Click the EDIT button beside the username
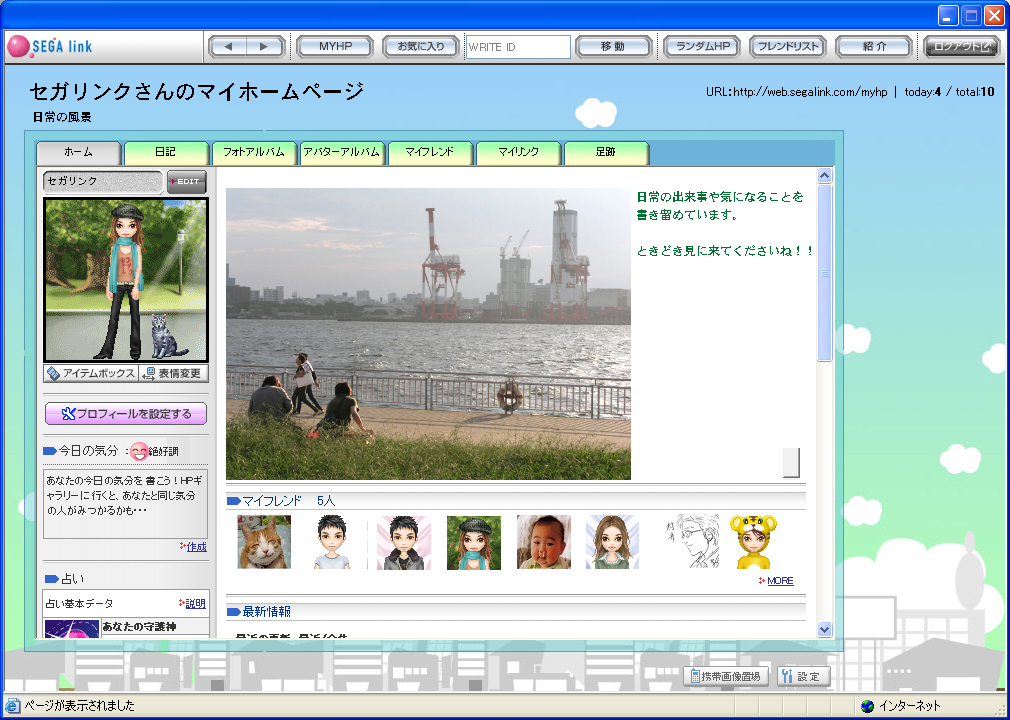The width and height of the screenshot is (1010, 720). 186,181
